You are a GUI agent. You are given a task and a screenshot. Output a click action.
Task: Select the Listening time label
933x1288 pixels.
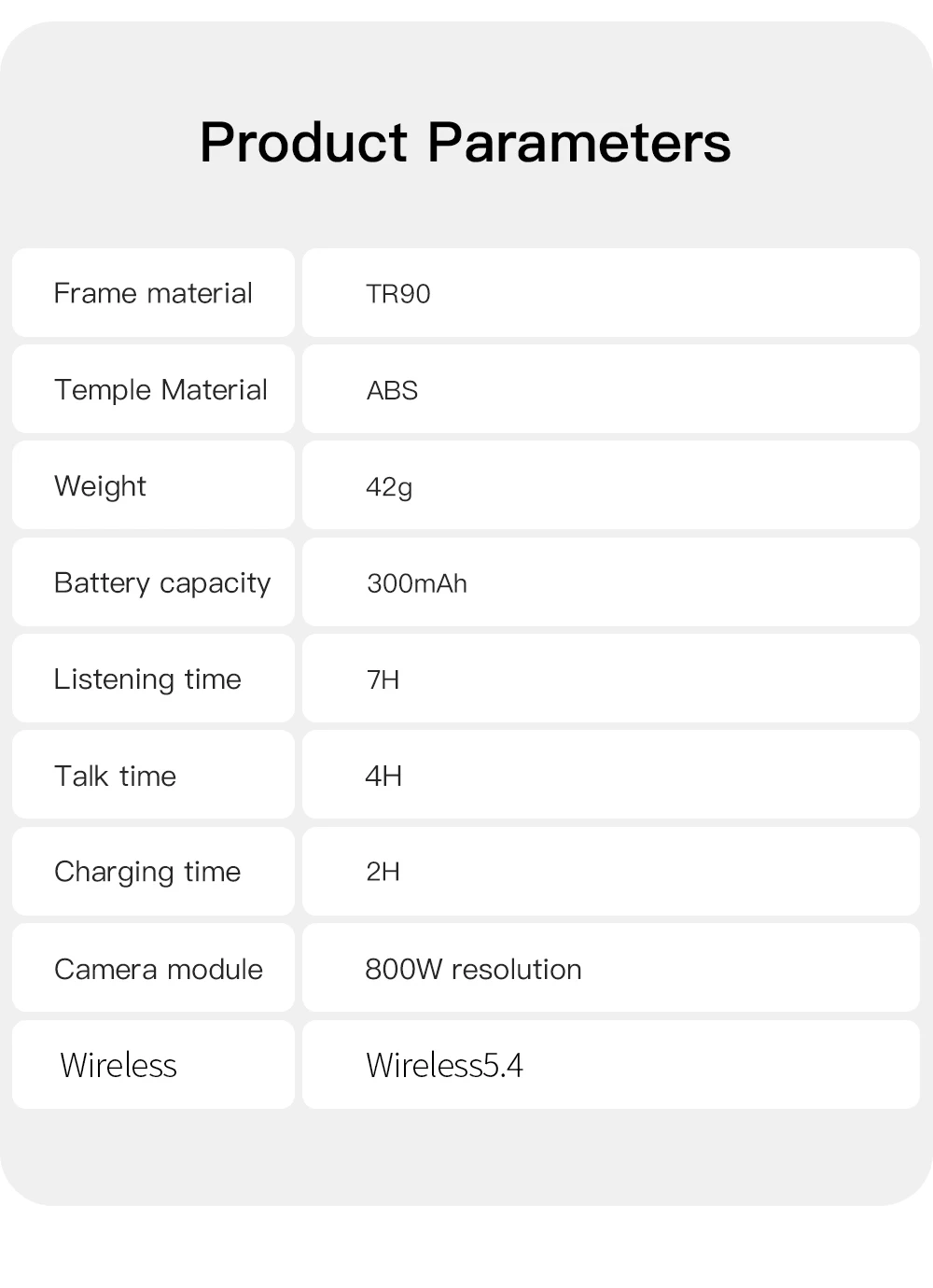point(147,679)
